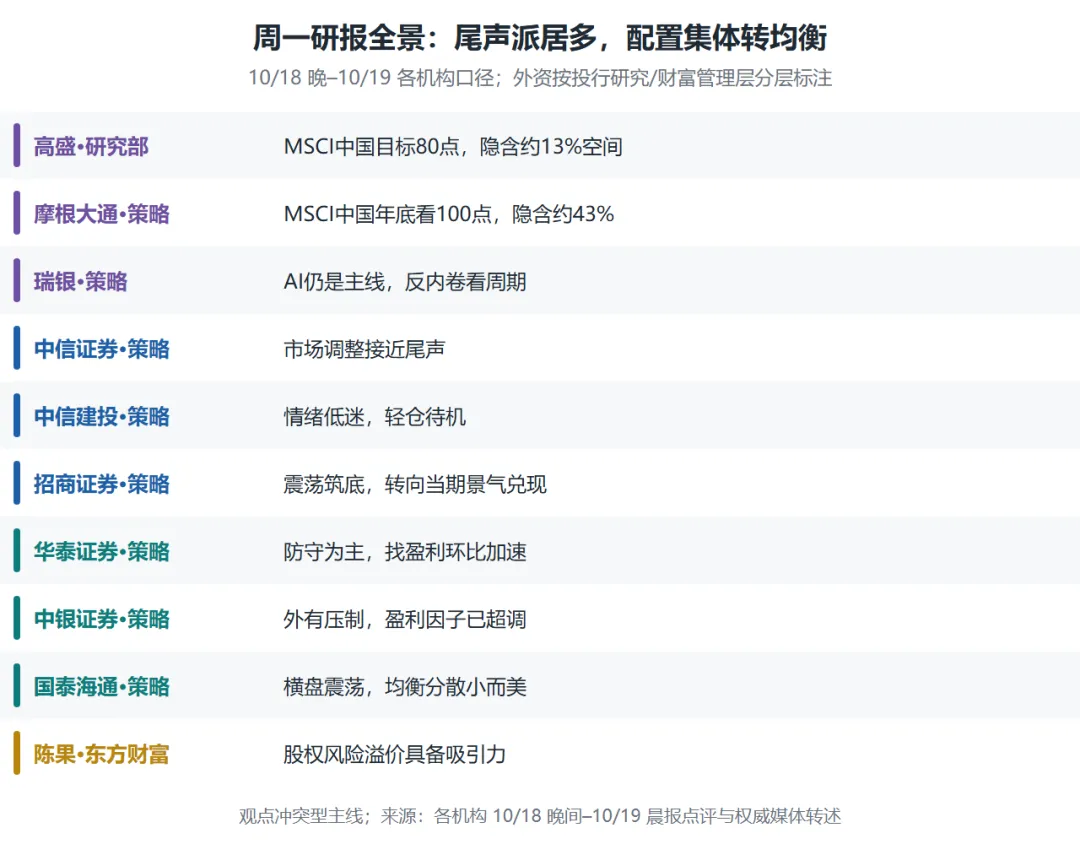Select the 招商证券•策略 label
The image size is (1080, 844).
click(x=101, y=484)
